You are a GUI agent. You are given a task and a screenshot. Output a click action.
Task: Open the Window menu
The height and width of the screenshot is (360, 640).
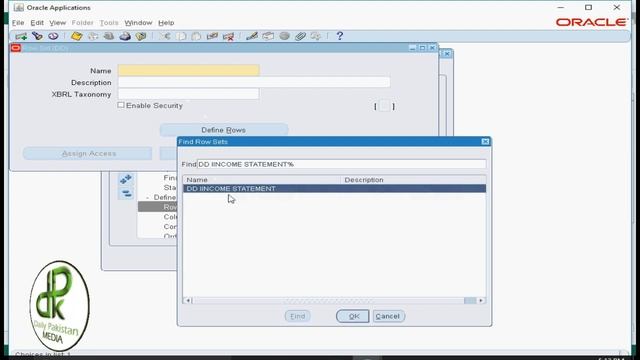tap(138, 23)
